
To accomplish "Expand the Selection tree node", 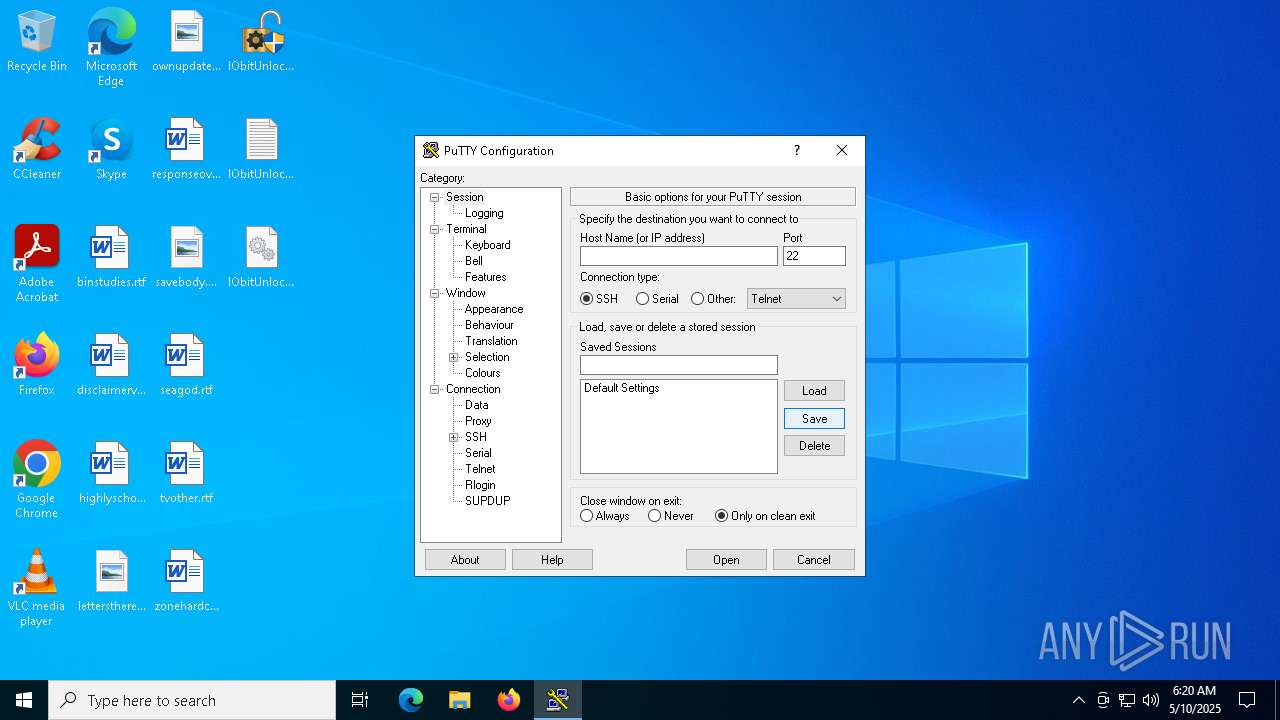I will pos(454,357).
